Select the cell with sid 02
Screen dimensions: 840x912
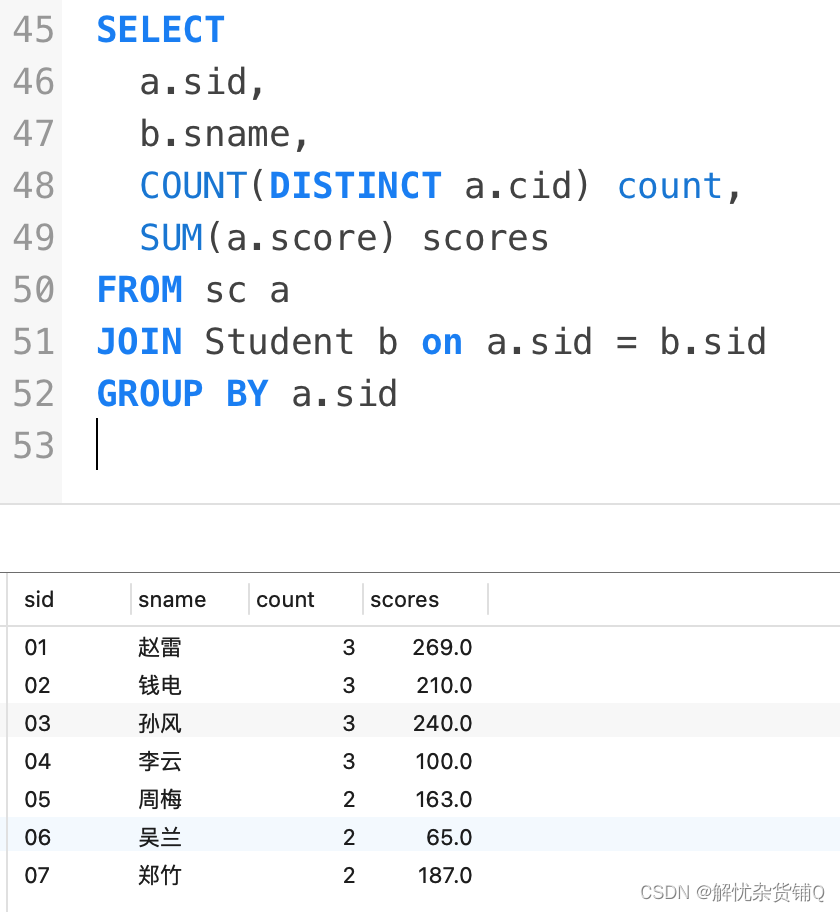(37, 685)
